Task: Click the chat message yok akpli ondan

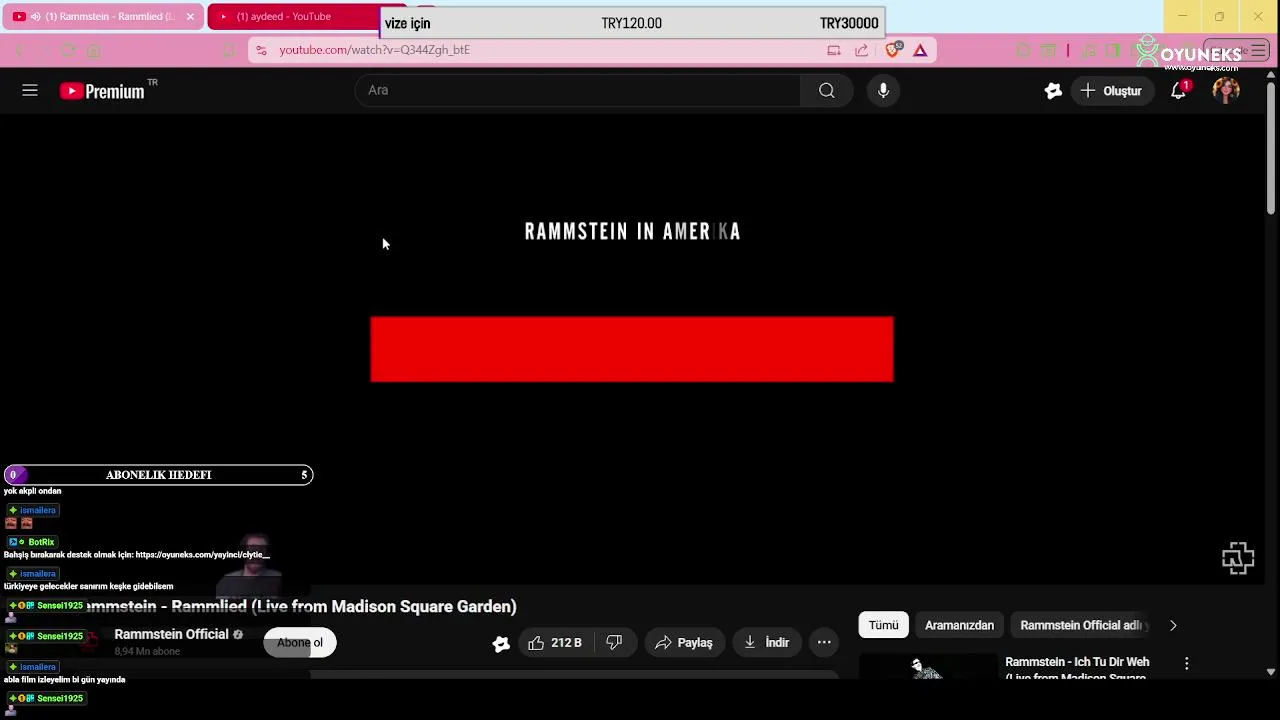Action: [32, 491]
